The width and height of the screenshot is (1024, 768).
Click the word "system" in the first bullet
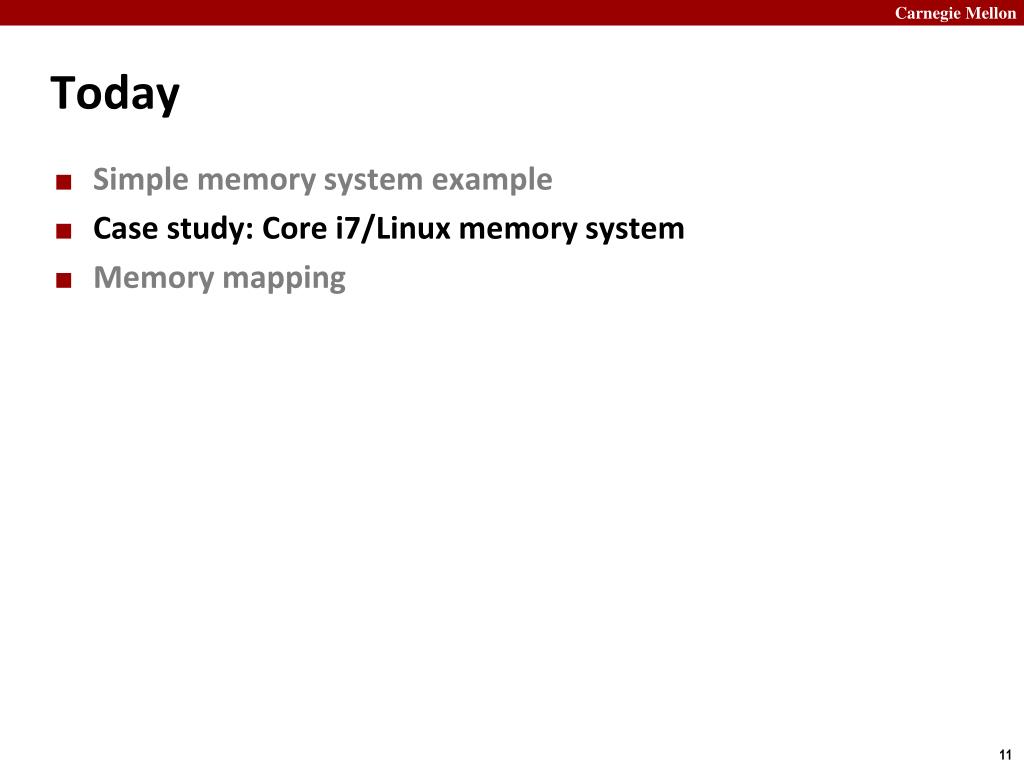pyautogui.click(x=376, y=181)
